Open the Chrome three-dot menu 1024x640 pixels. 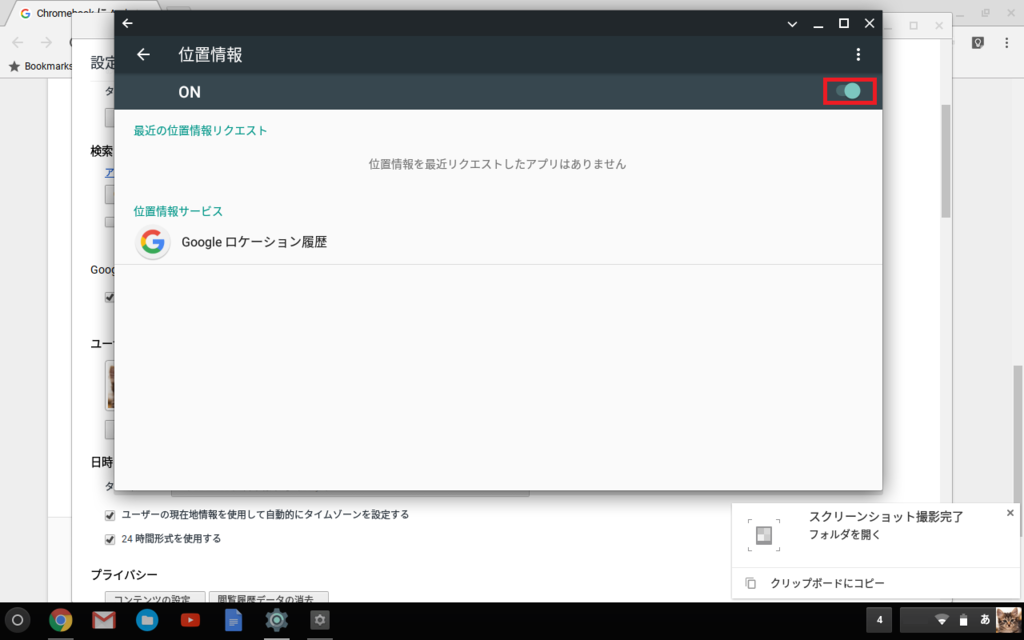(x=1005, y=43)
